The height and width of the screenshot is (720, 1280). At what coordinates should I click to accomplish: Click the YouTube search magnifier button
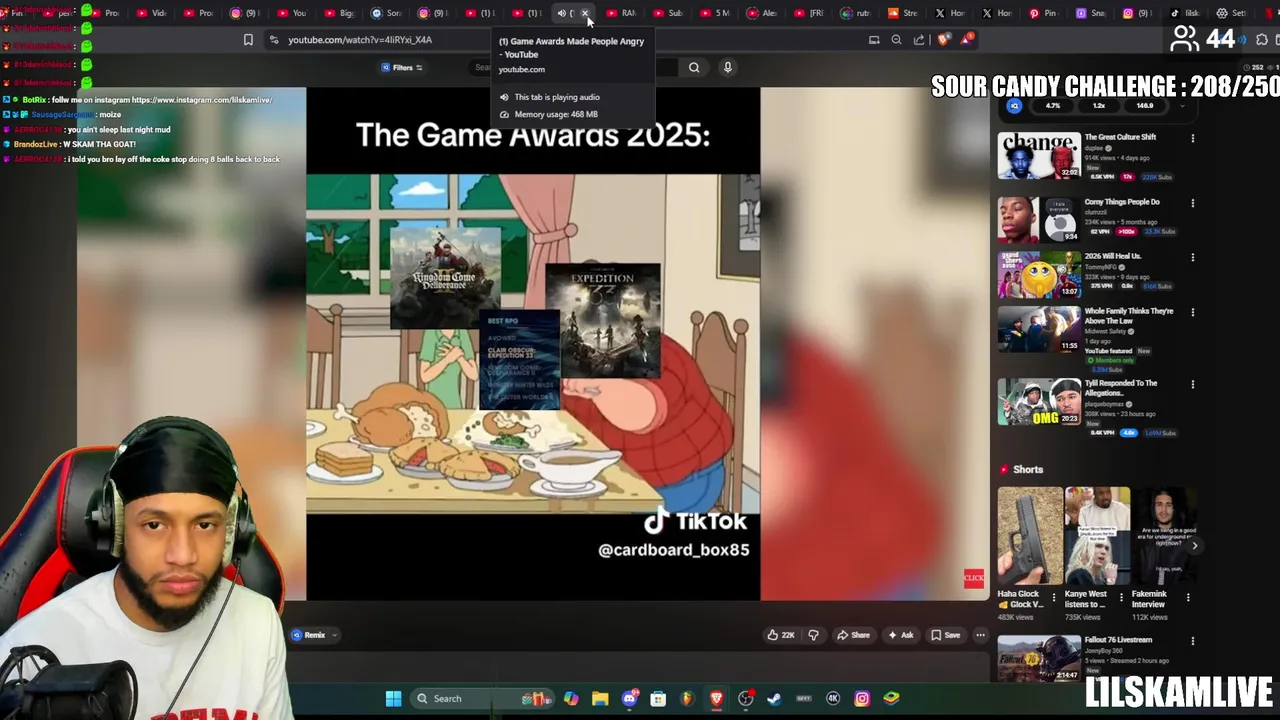694,67
